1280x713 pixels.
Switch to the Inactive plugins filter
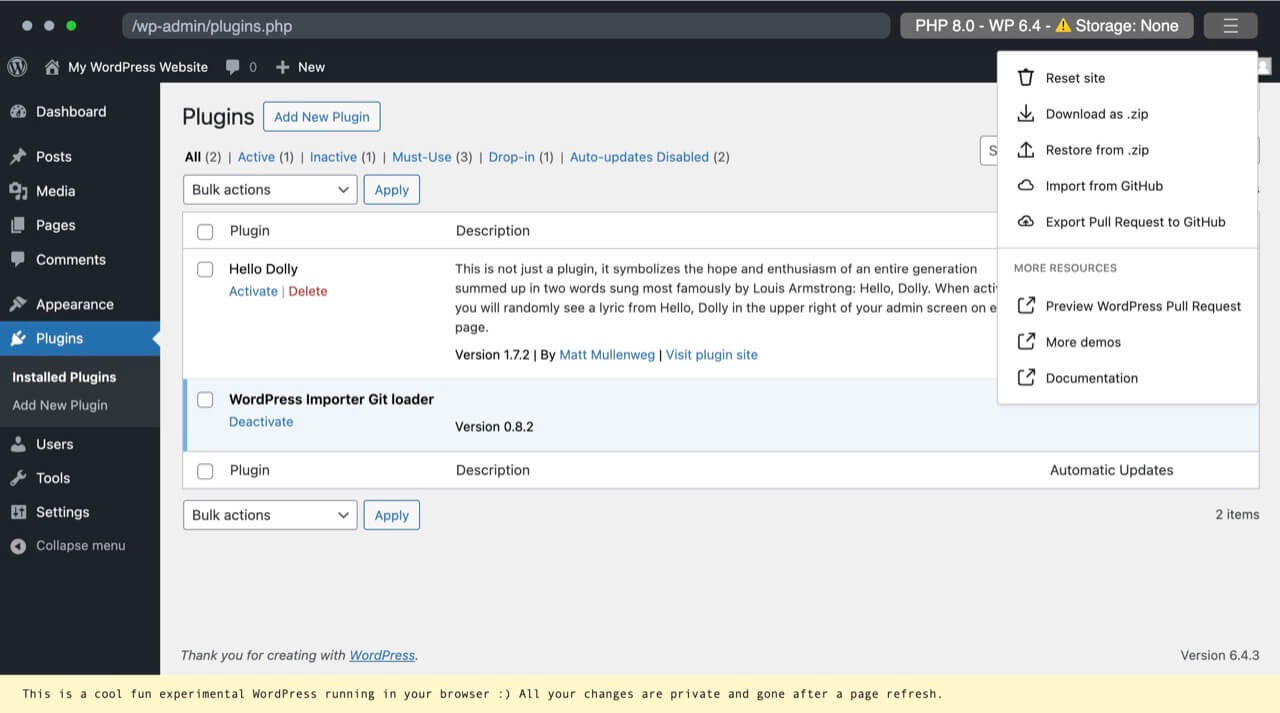click(x=333, y=157)
